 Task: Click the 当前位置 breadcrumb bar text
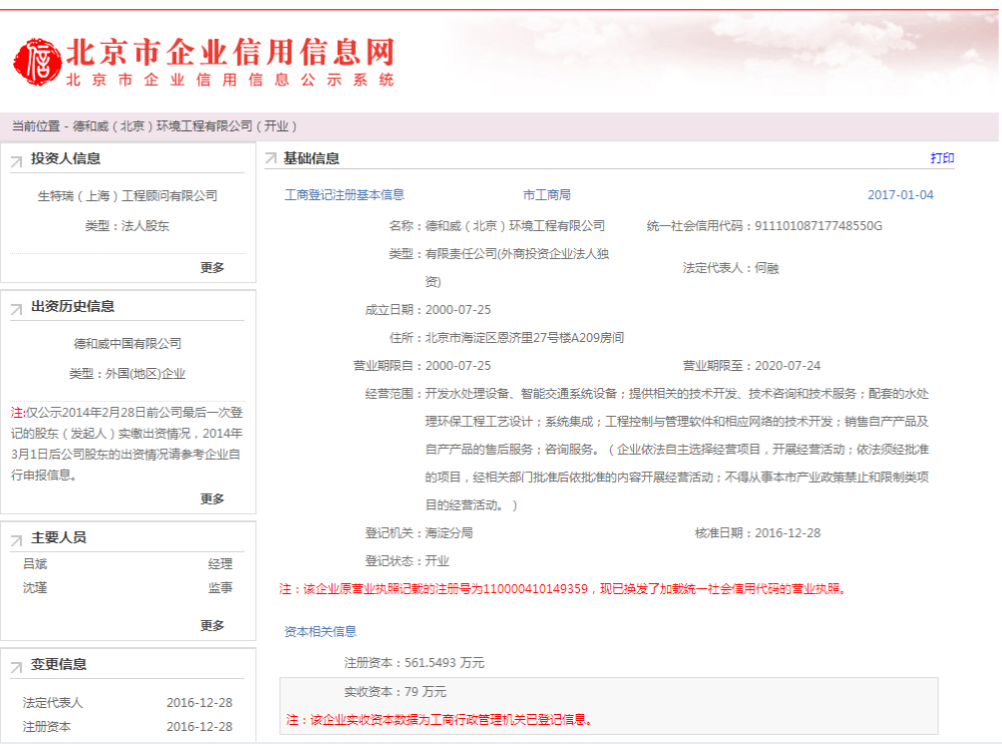click(155, 126)
